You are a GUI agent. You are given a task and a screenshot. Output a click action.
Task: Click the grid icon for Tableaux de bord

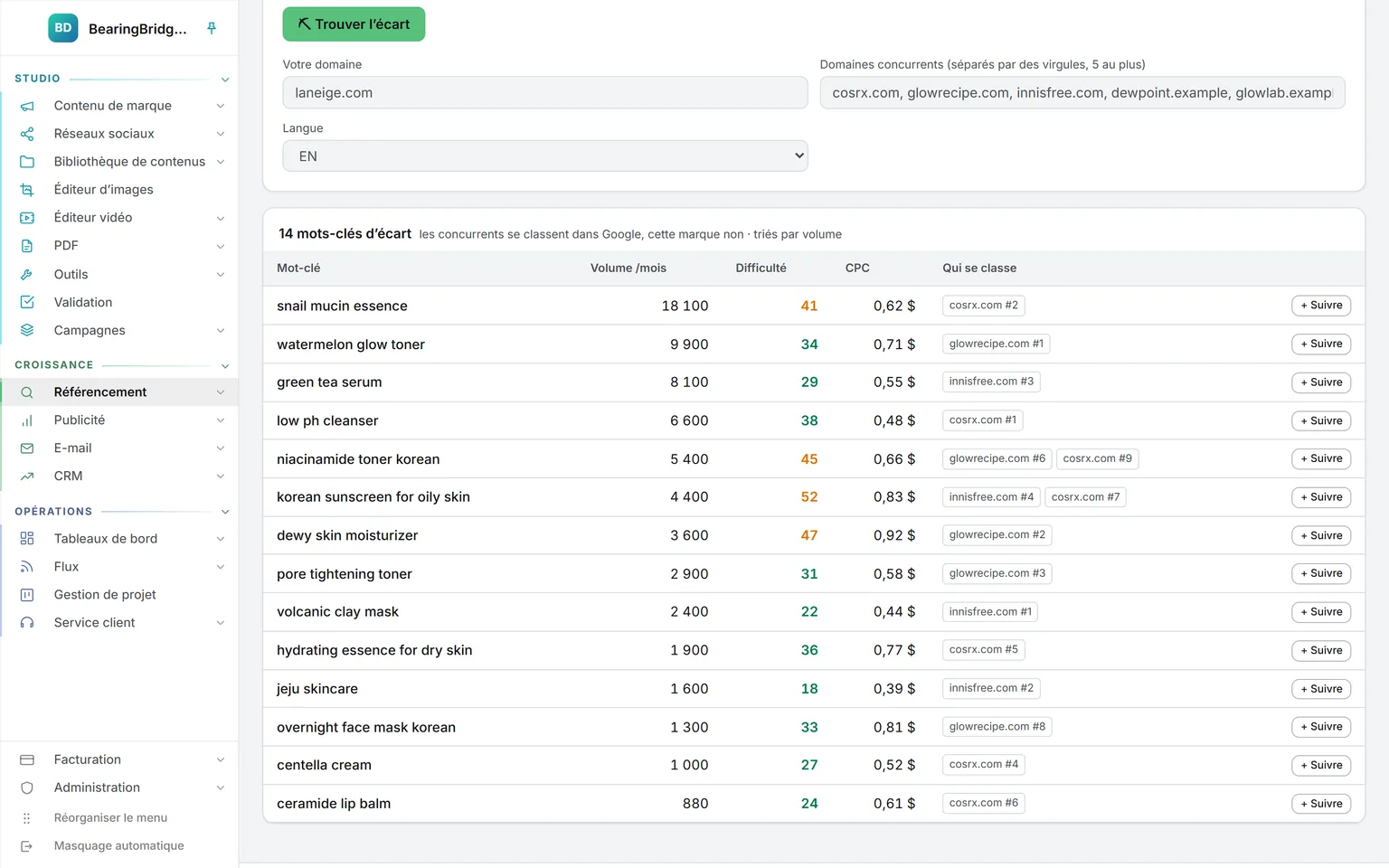tap(27, 539)
